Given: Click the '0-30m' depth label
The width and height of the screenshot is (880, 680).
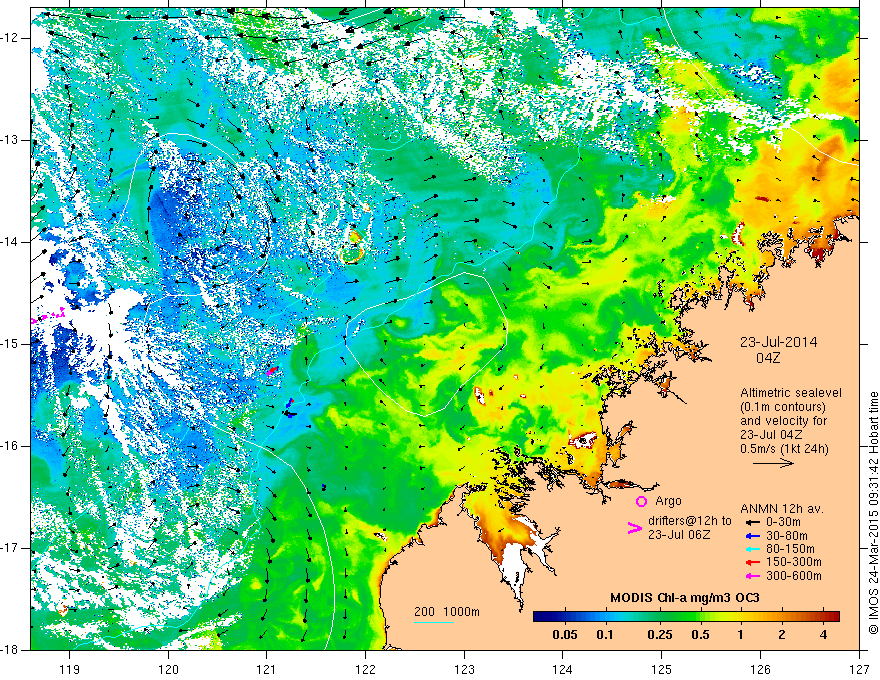Looking at the screenshot, I should 783,522.
